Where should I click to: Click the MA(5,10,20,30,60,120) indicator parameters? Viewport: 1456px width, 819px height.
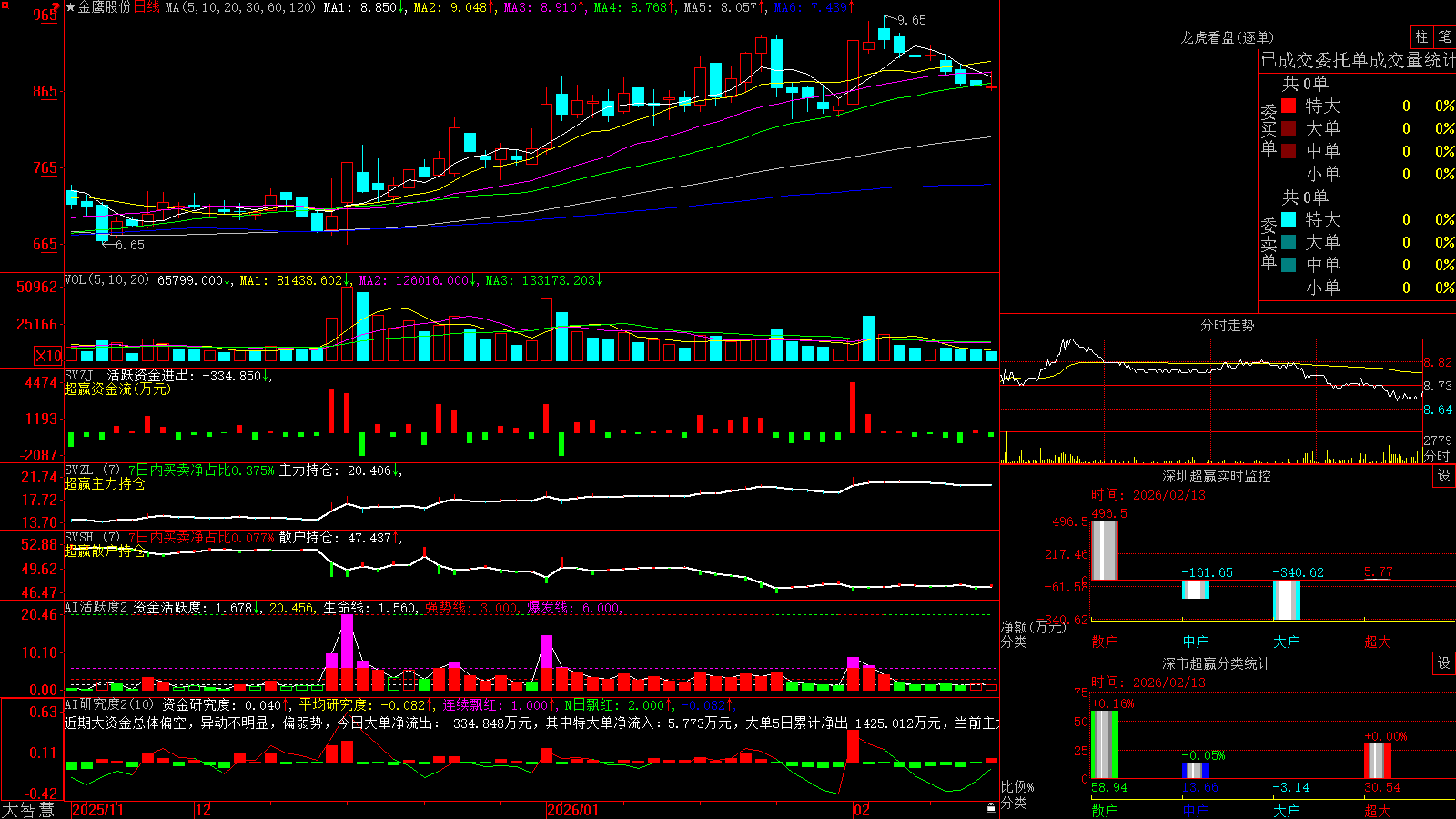(x=240, y=7)
